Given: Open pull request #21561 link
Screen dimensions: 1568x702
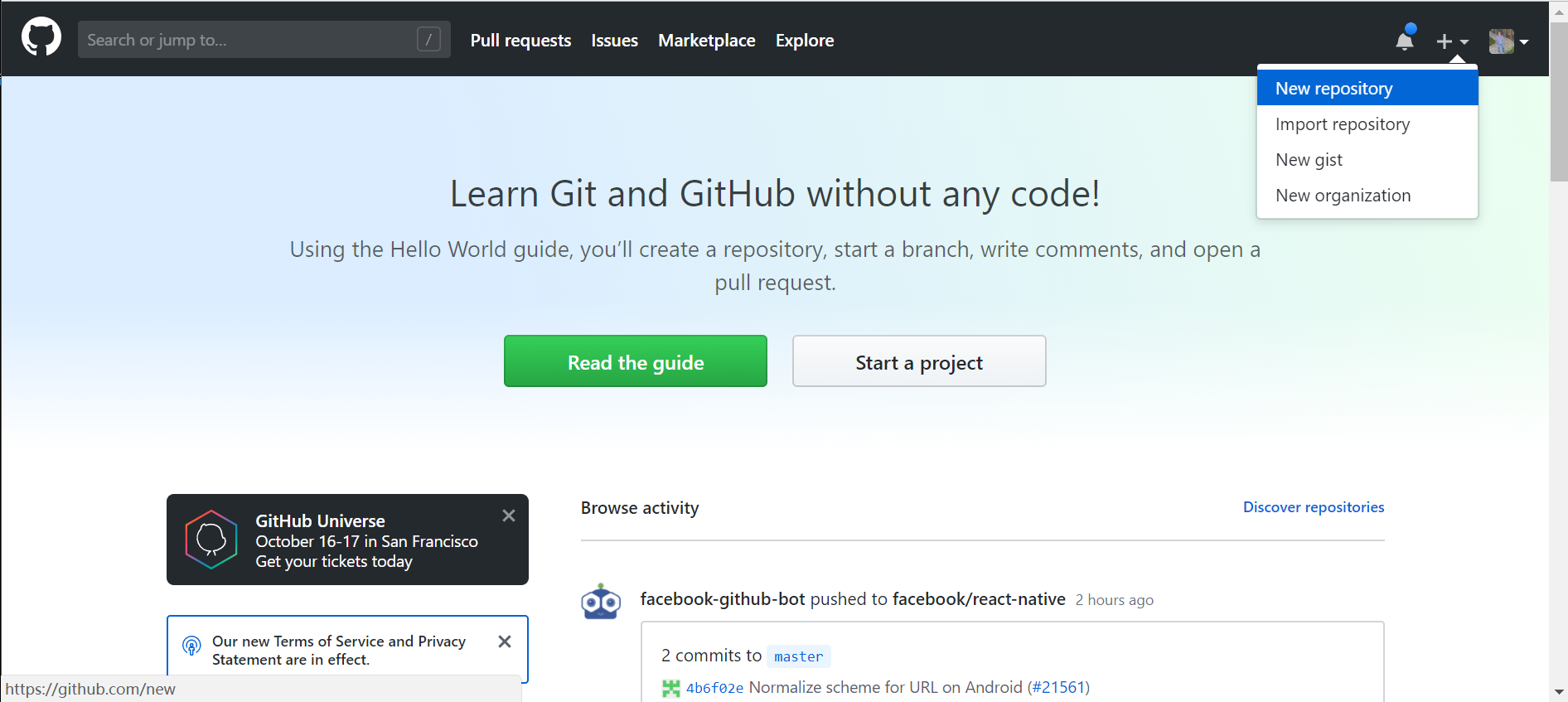Looking at the screenshot, I should pyautogui.click(x=1058, y=687).
